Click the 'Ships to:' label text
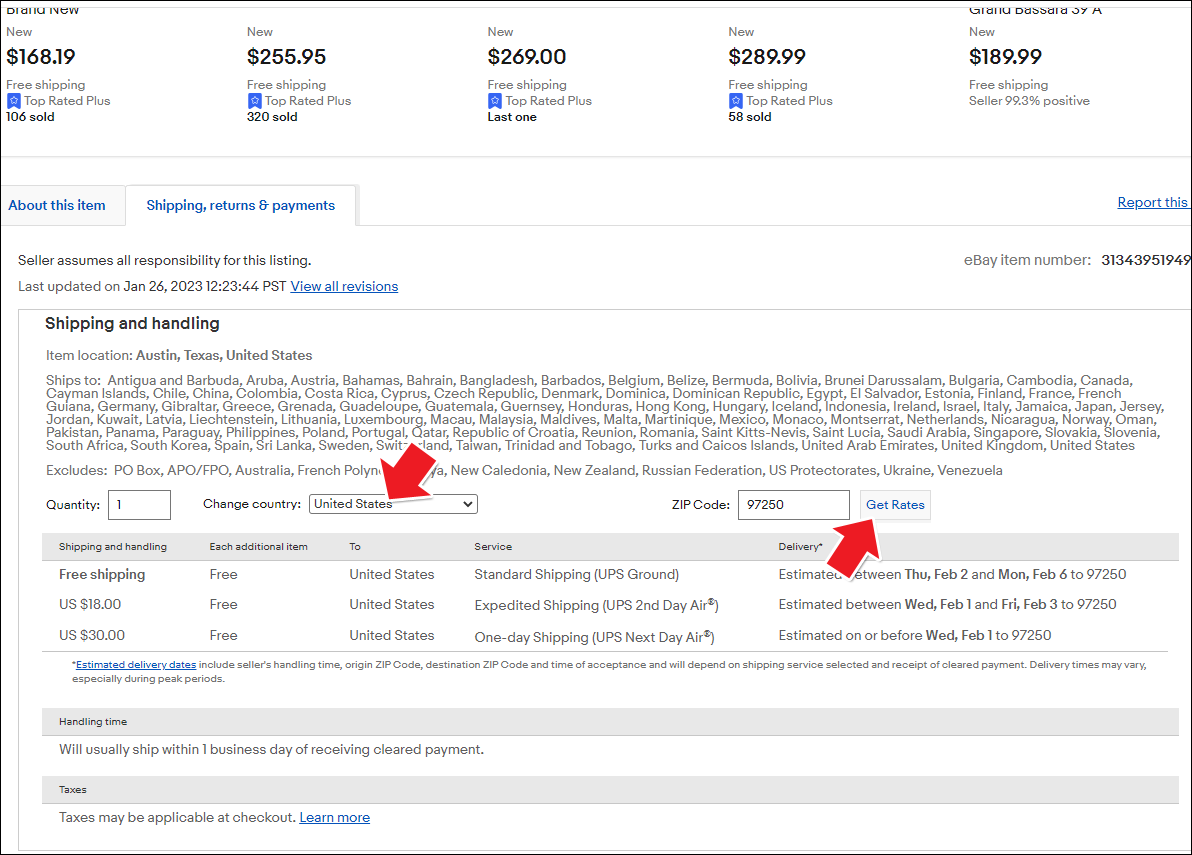Image resolution: width=1192 pixels, height=855 pixels. [73, 380]
